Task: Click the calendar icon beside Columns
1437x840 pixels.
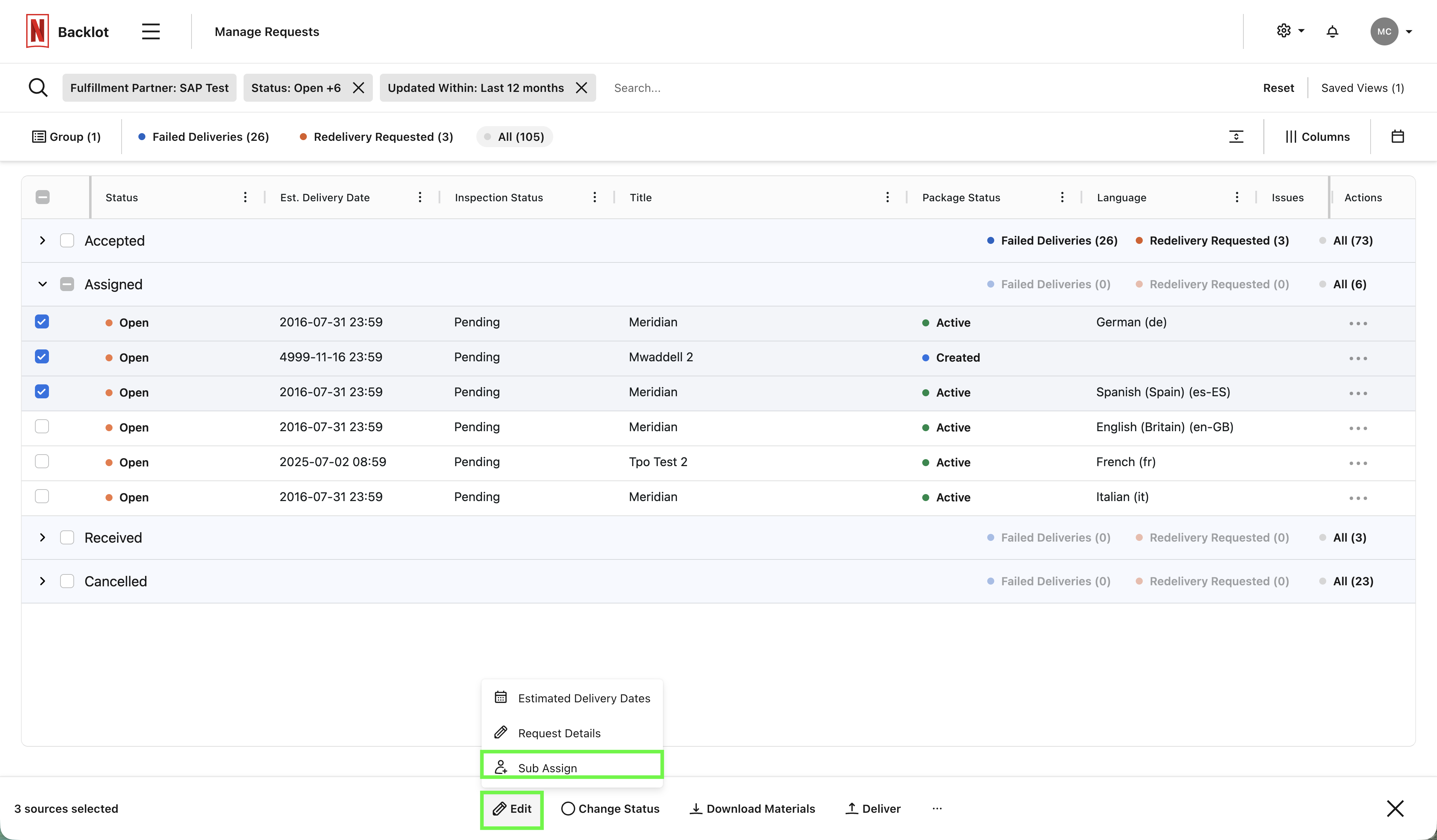Action: [x=1397, y=136]
